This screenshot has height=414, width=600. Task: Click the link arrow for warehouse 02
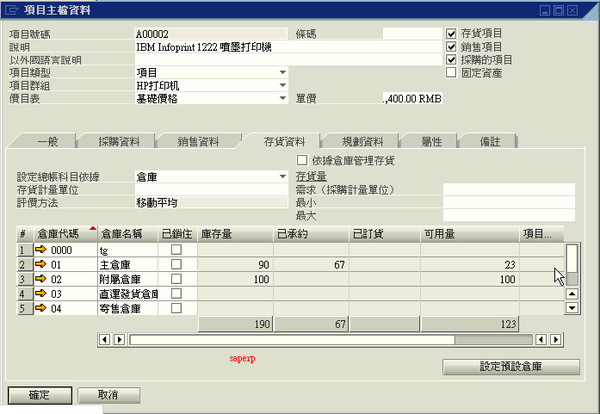tap(41, 279)
